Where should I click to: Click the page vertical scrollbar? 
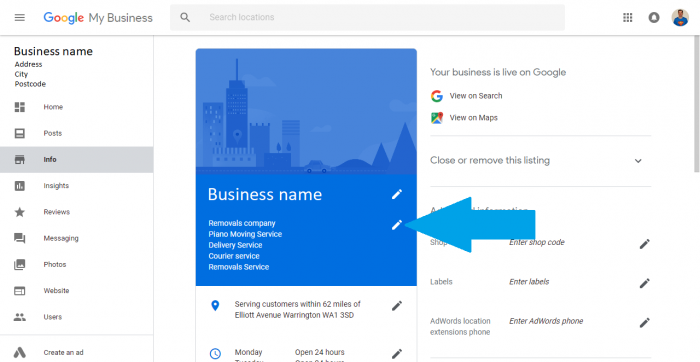696,104
